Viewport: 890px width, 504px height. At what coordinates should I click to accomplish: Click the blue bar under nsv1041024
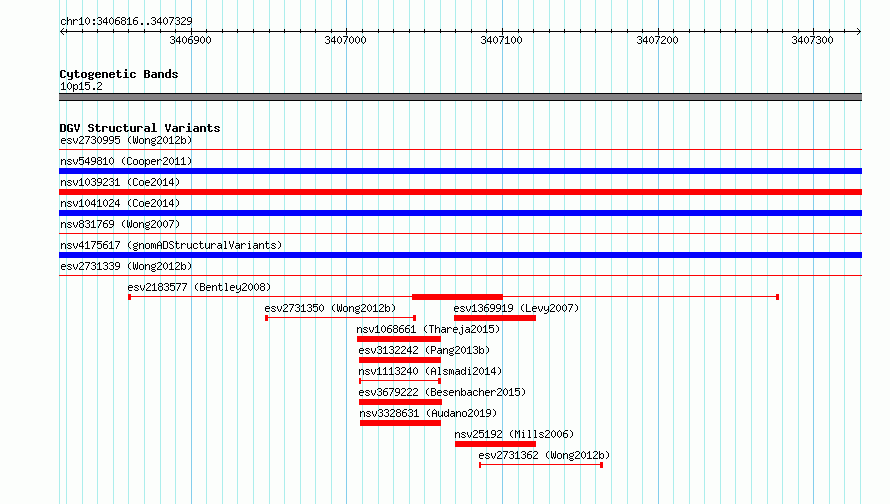[460, 213]
